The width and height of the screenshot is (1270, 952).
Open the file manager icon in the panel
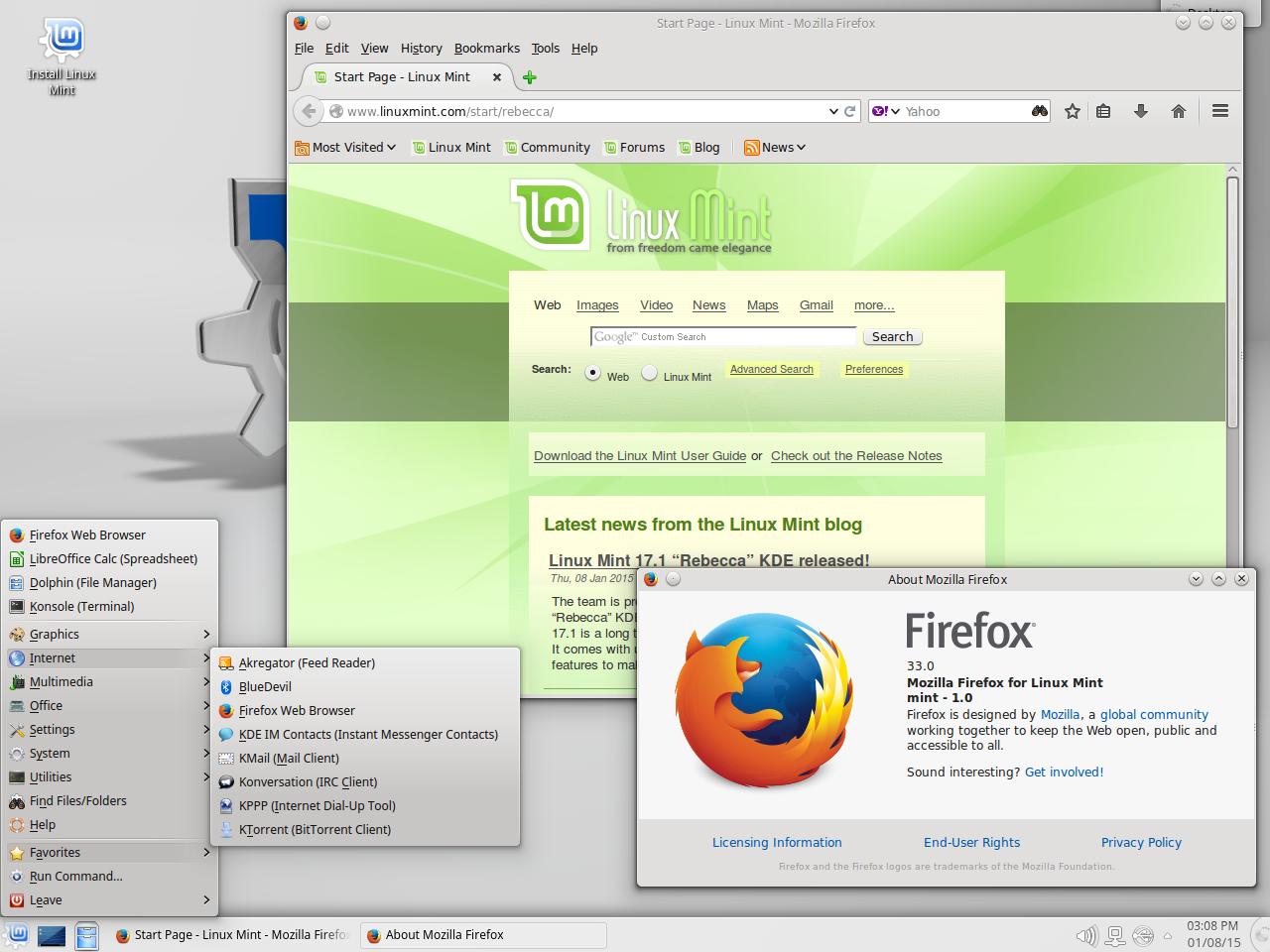87,935
